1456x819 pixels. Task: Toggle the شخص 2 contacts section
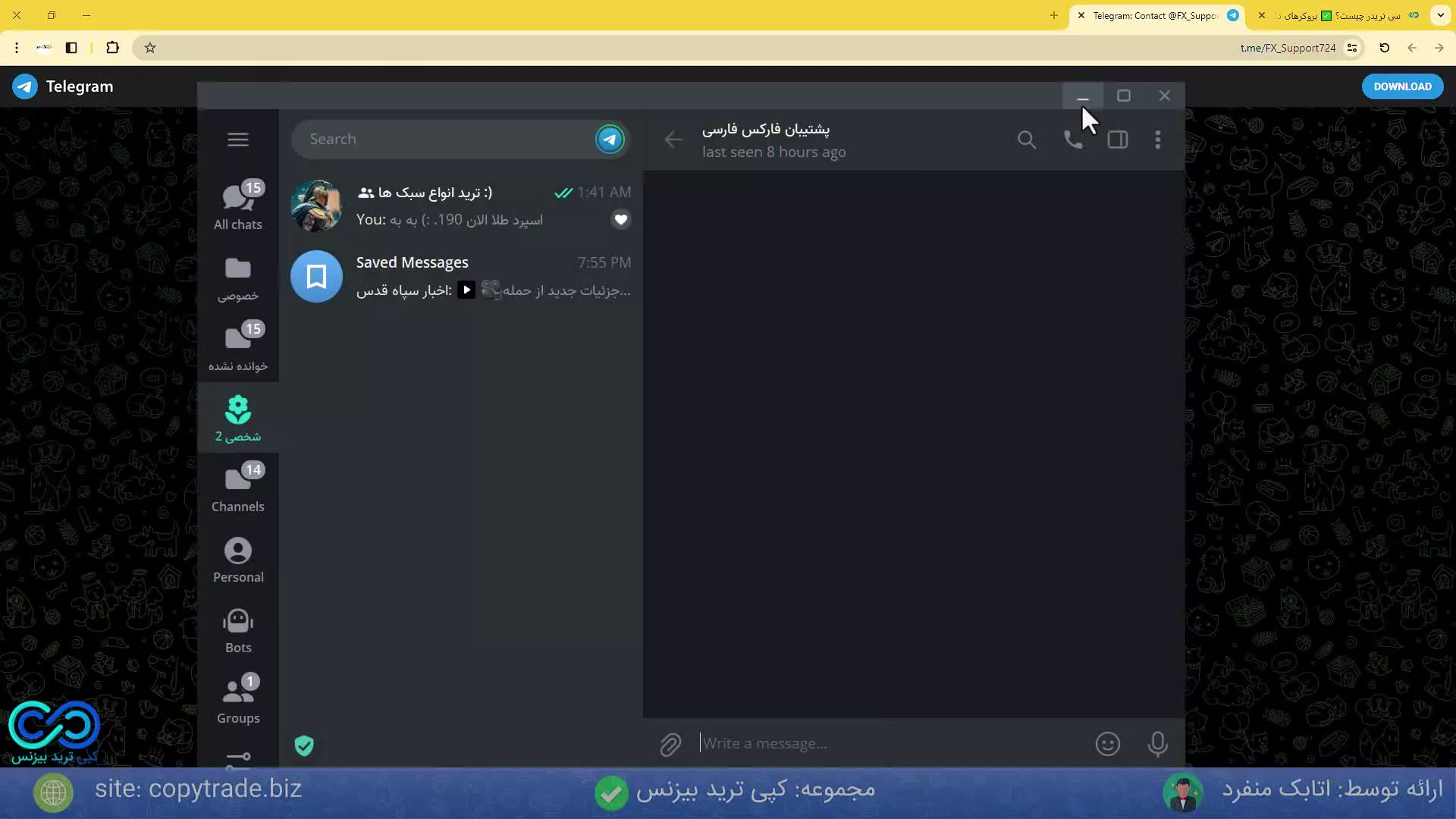[238, 418]
